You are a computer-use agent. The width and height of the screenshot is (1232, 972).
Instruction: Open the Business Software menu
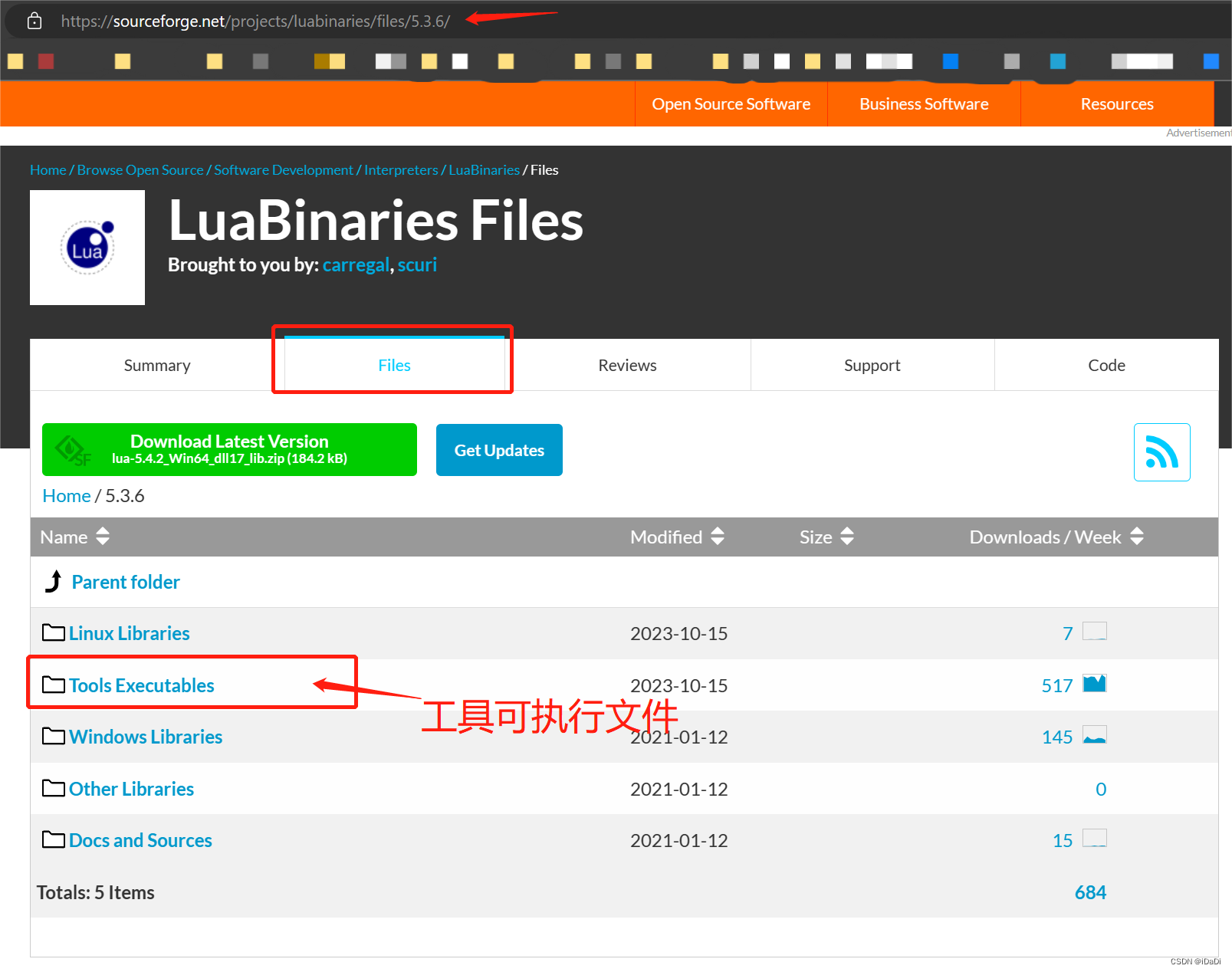[x=923, y=103]
